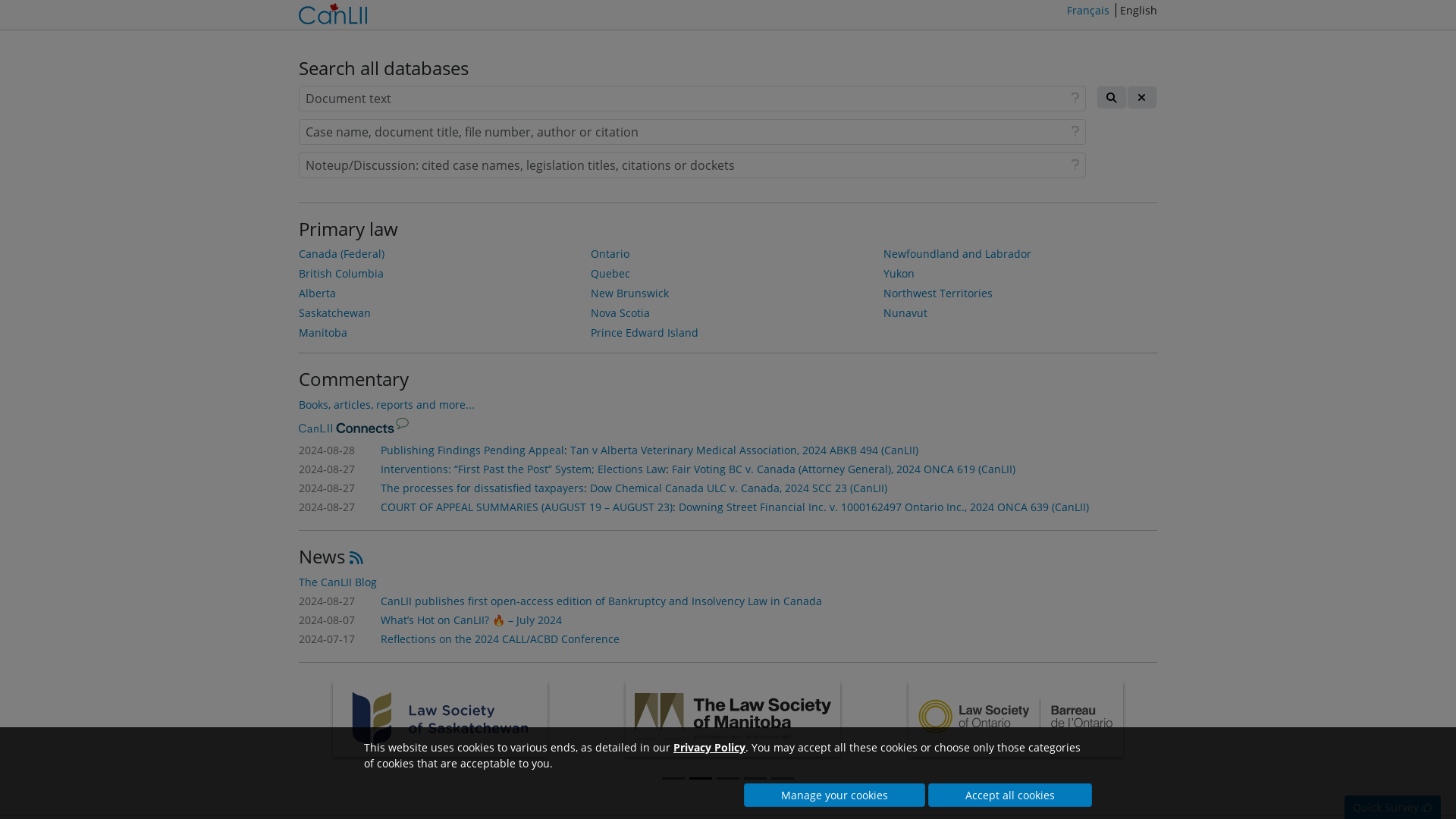The image size is (1456, 819).
Task: Open help for Noteup/Discussion field
Action: tap(1075, 165)
